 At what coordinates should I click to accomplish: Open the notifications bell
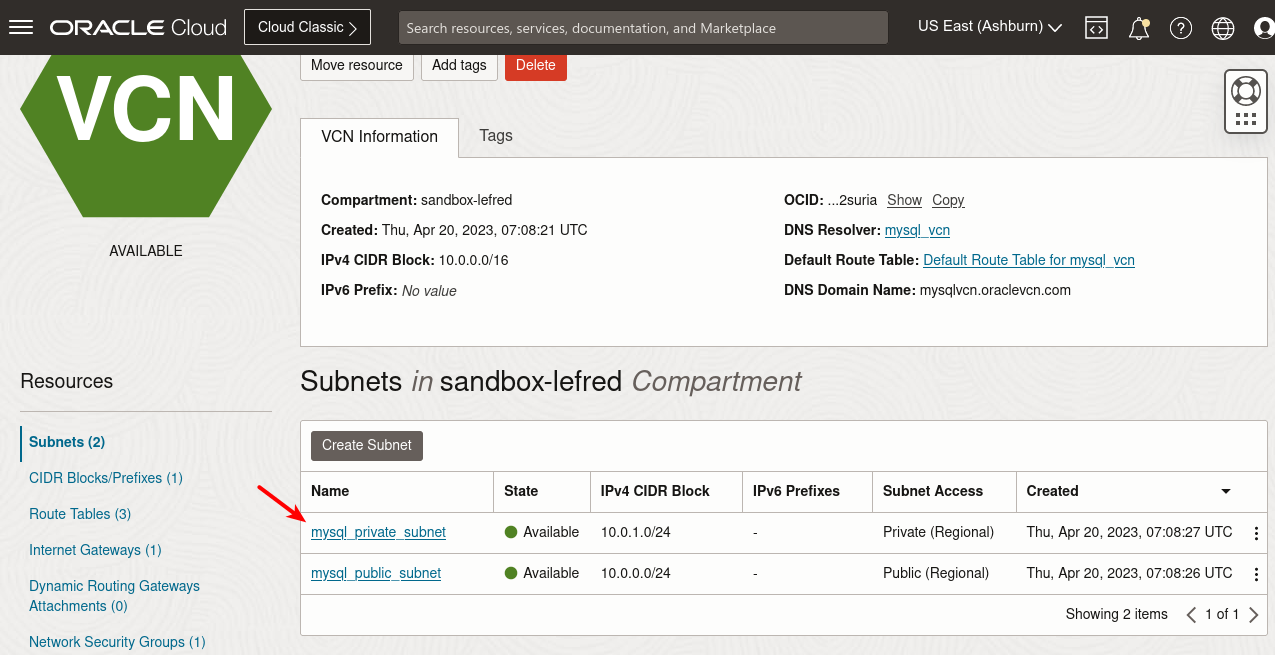[1139, 28]
